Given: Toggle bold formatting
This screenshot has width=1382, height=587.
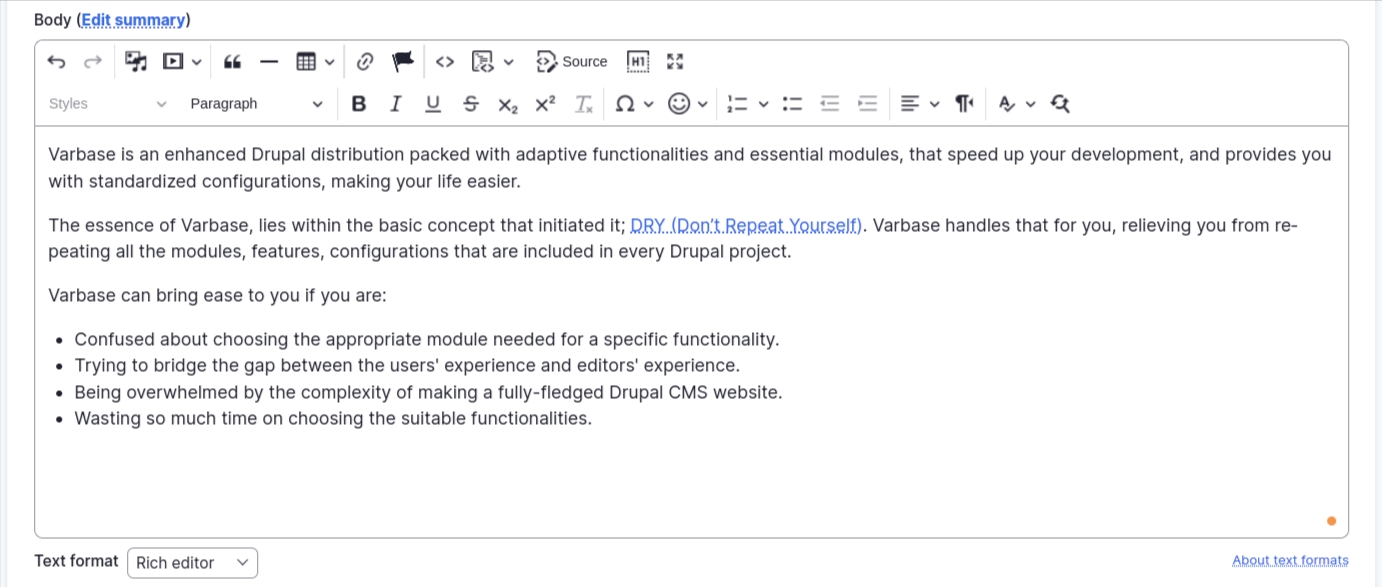Looking at the screenshot, I should coord(359,104).
